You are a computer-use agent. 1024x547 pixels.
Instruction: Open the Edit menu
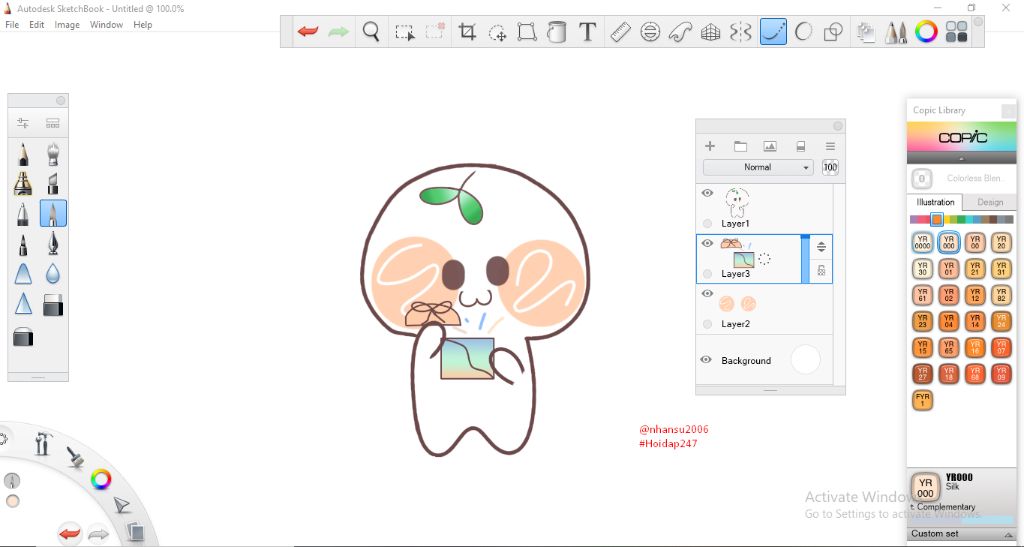coord(37,25)
